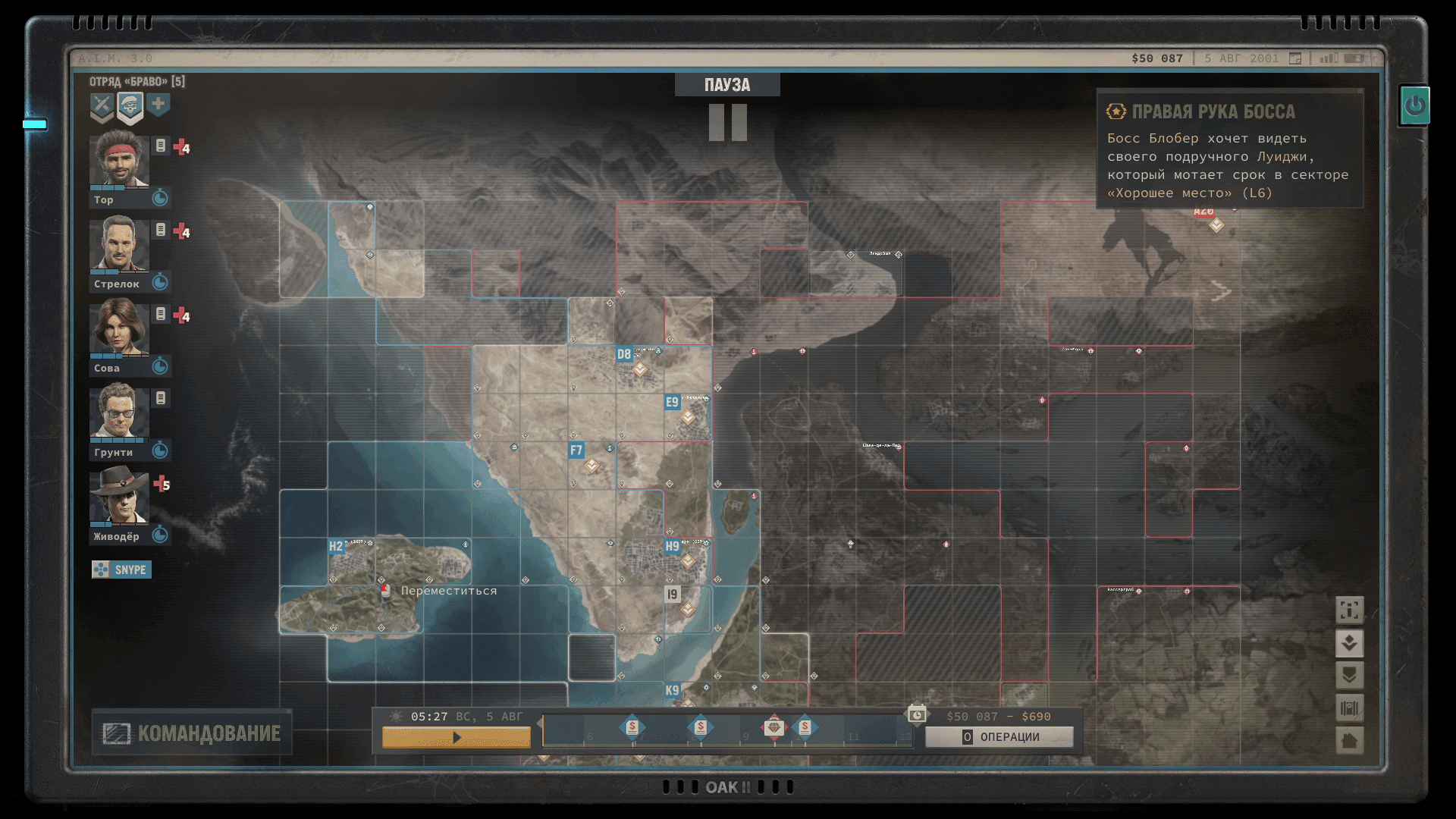The image size is (1456, 819).
Task: Click the calendar clock icon above the timeline
Action: click(917, 714)
